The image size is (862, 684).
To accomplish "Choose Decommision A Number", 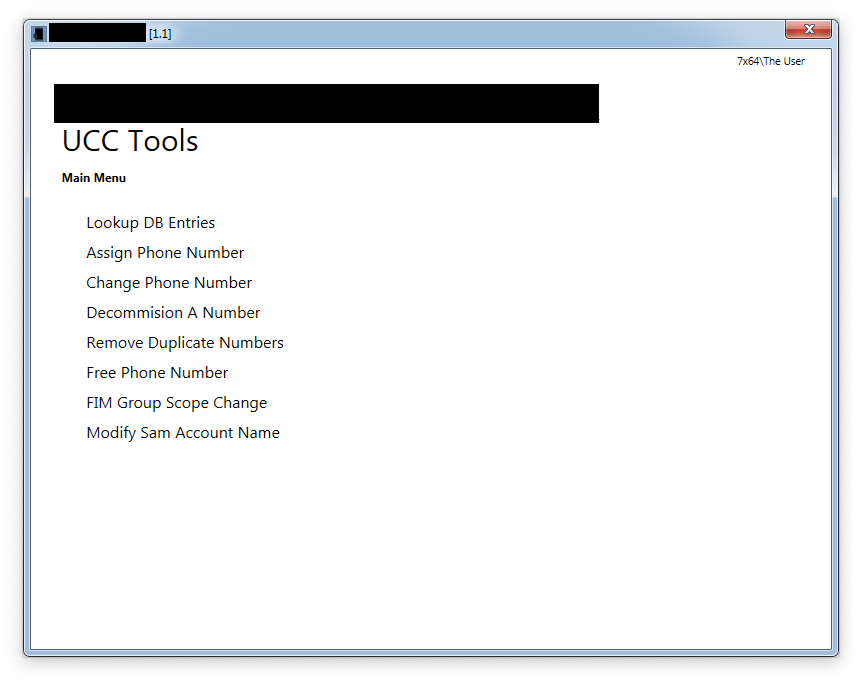I will click(173, 313).
